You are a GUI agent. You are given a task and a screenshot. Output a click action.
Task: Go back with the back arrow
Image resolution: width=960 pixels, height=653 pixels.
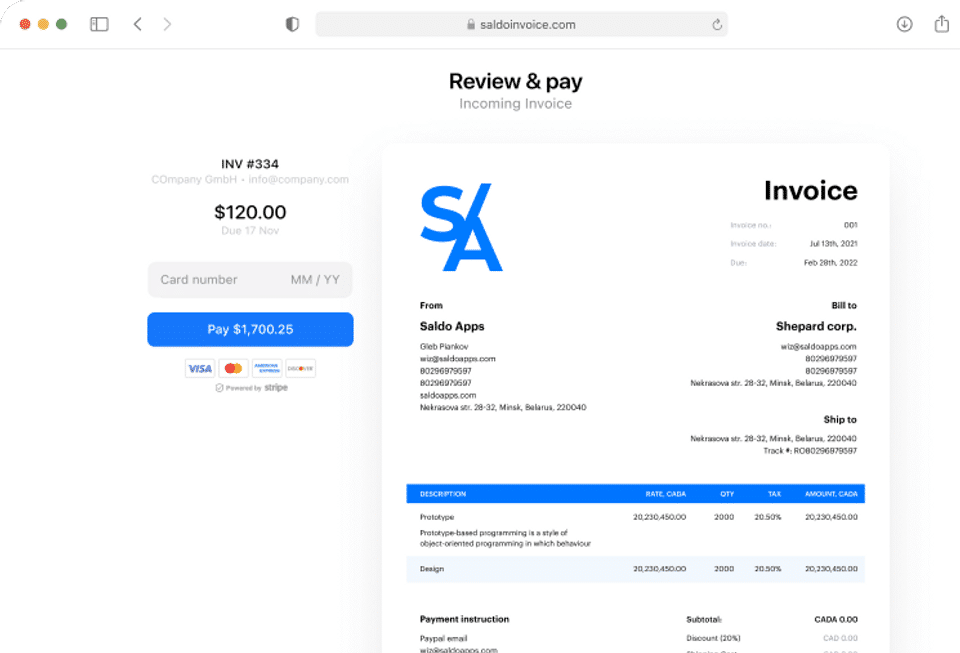click(x=138, y=24)
